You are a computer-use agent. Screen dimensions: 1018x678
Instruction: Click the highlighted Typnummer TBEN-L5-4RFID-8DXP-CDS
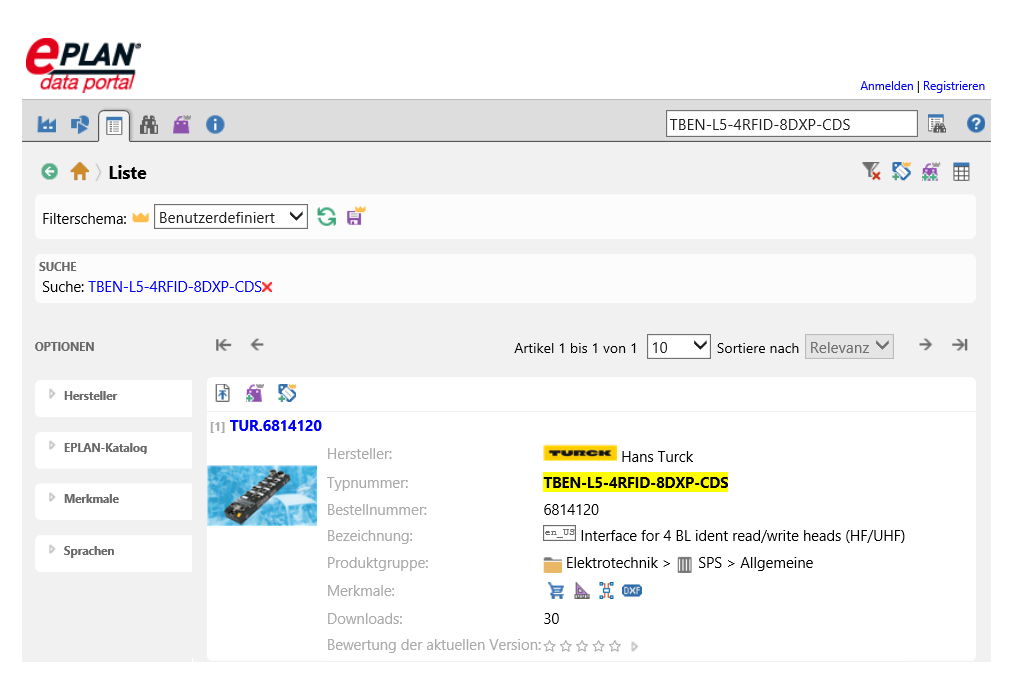tap(636, 483)
